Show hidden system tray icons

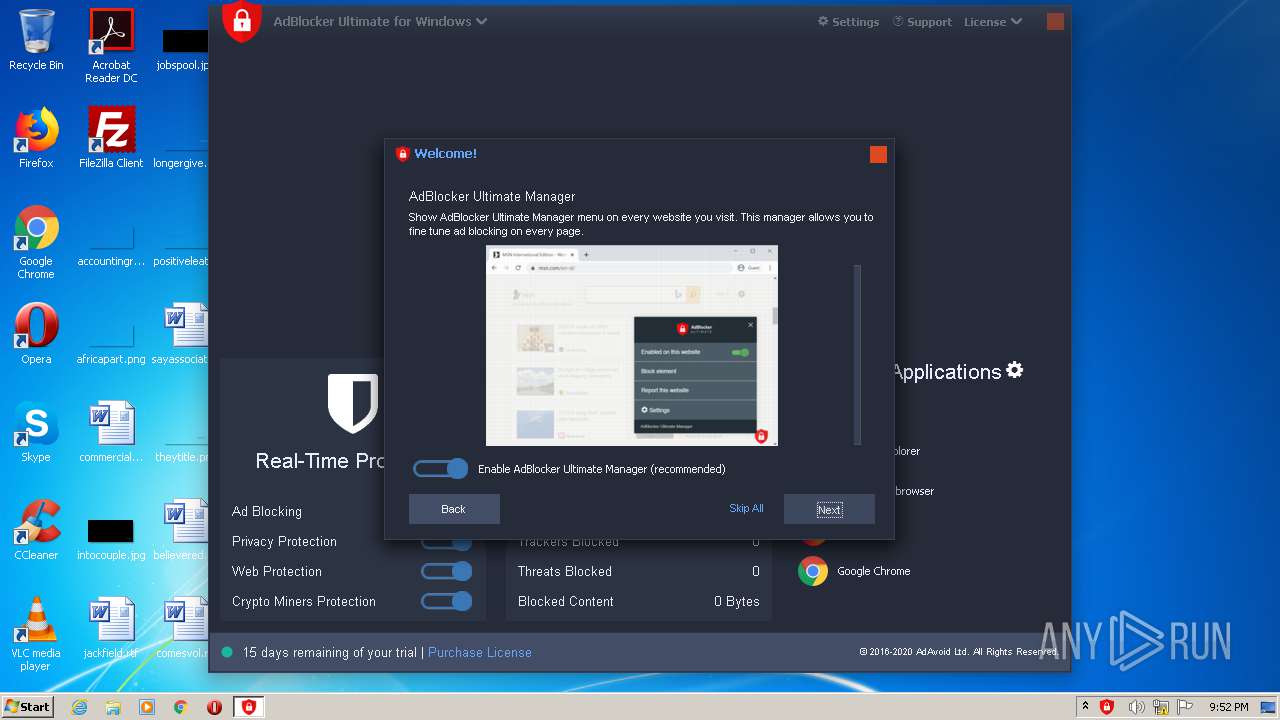1085,707
